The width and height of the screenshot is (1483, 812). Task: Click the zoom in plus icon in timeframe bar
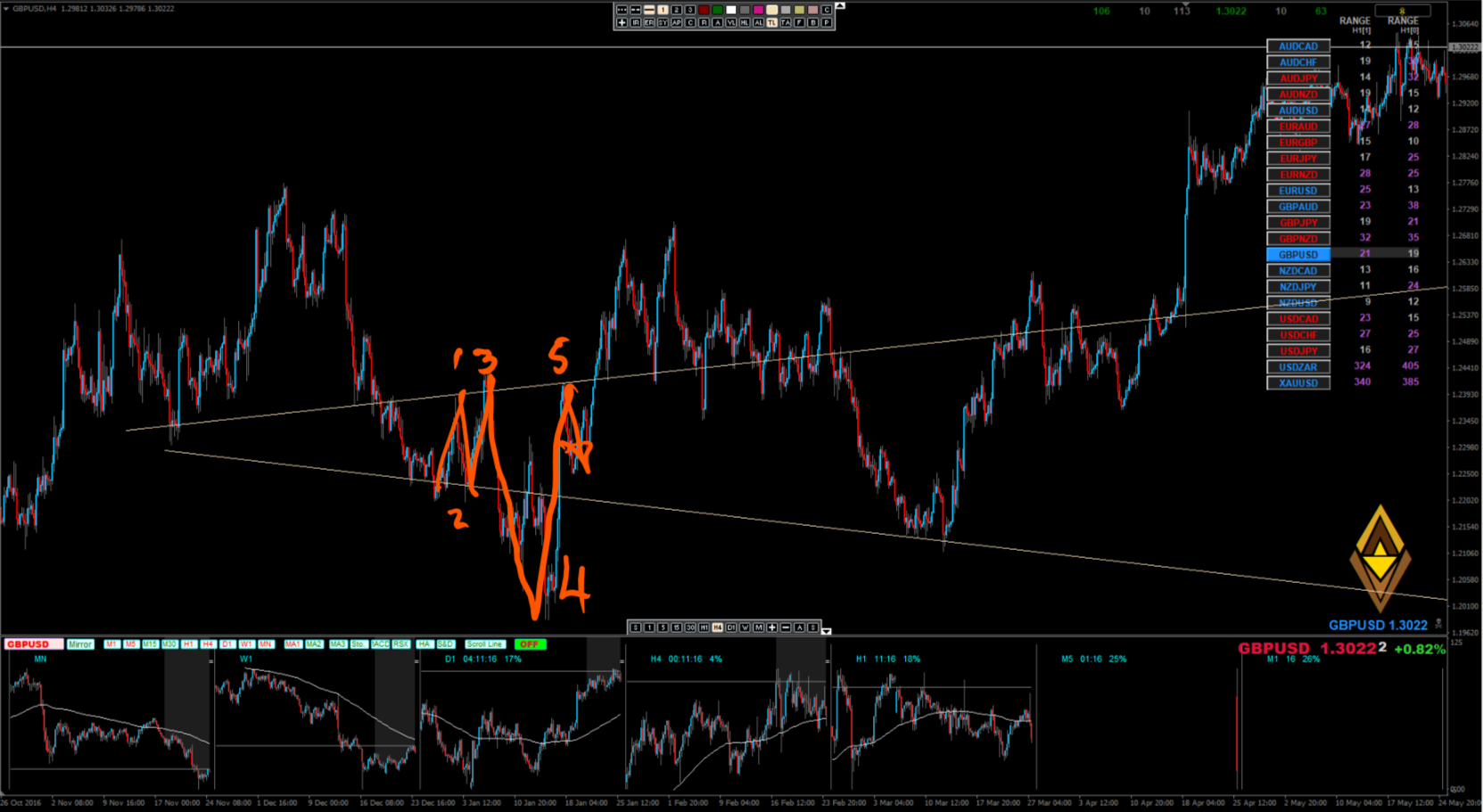click(x=772, y=627)
